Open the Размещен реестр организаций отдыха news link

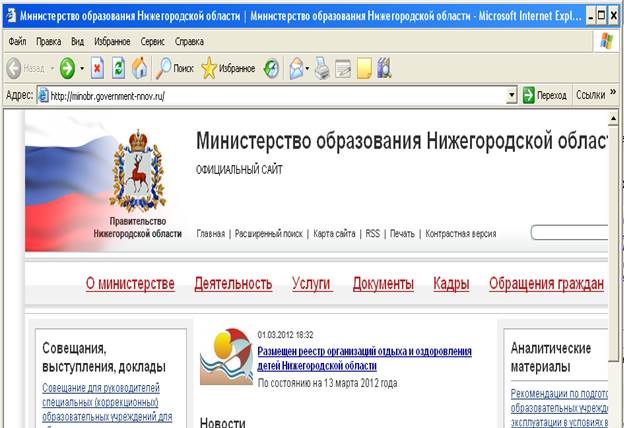click(365, 358)
